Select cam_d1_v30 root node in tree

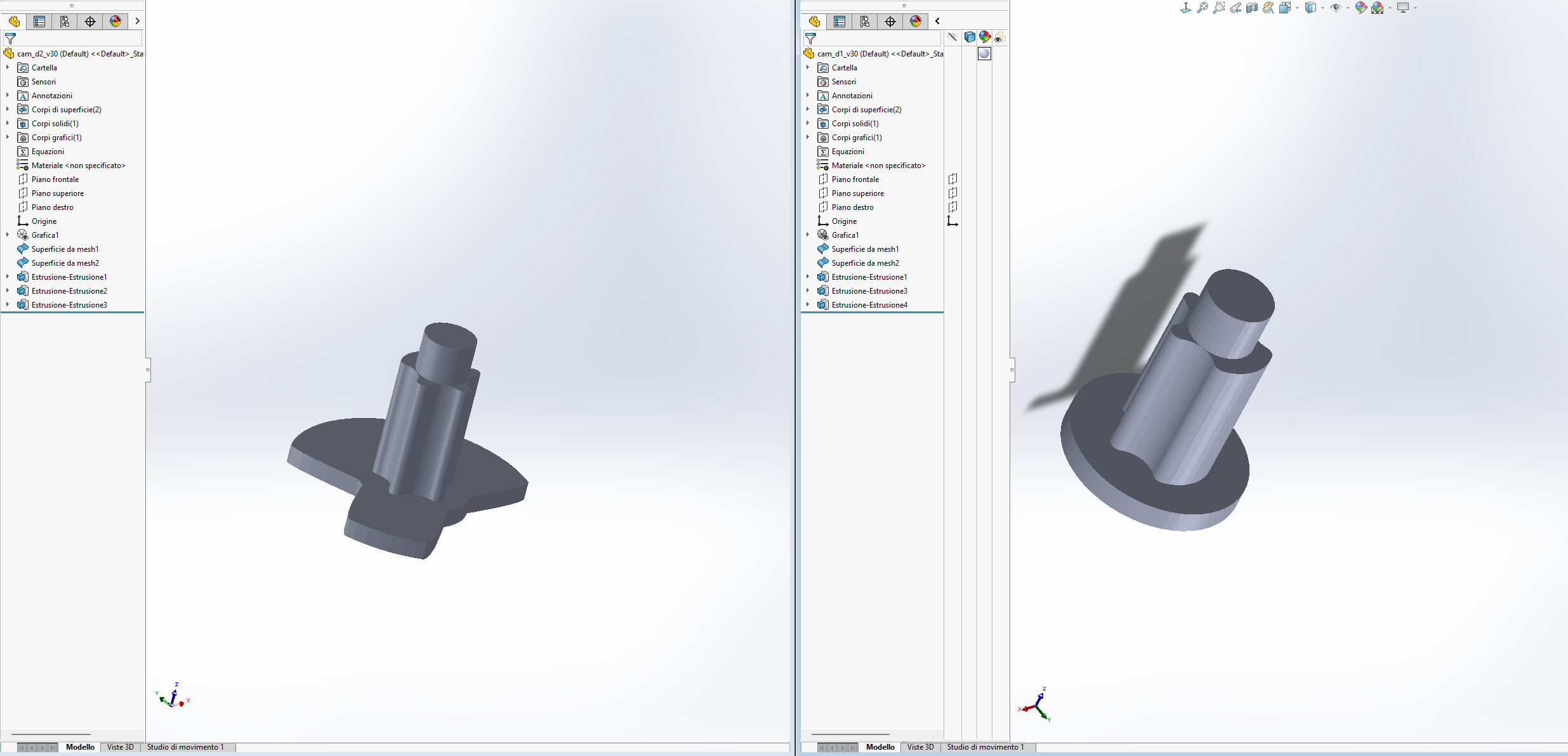click(873, 53)
